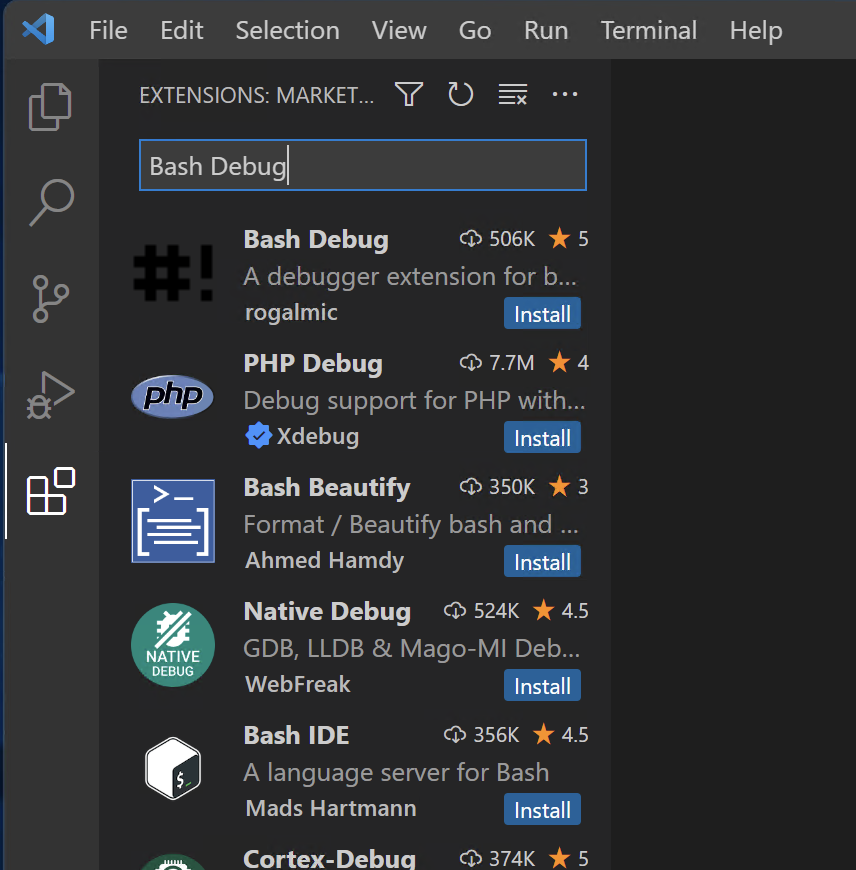The width and height of the screenshot is (856, 870).
Task: Click the Bash Beautify extension thumbnail
Action: 173,521
